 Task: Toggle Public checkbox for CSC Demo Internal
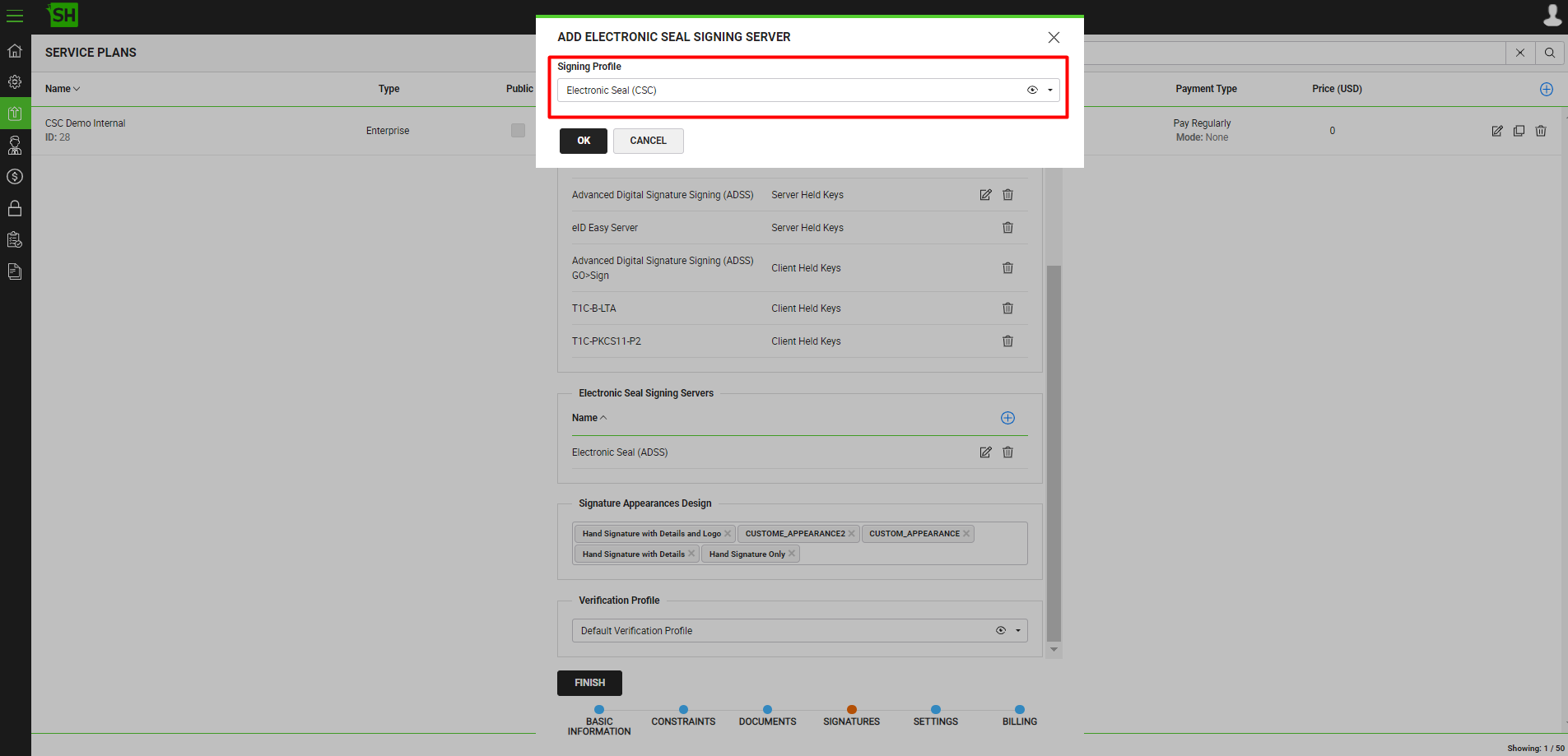[x=518, y=130]
